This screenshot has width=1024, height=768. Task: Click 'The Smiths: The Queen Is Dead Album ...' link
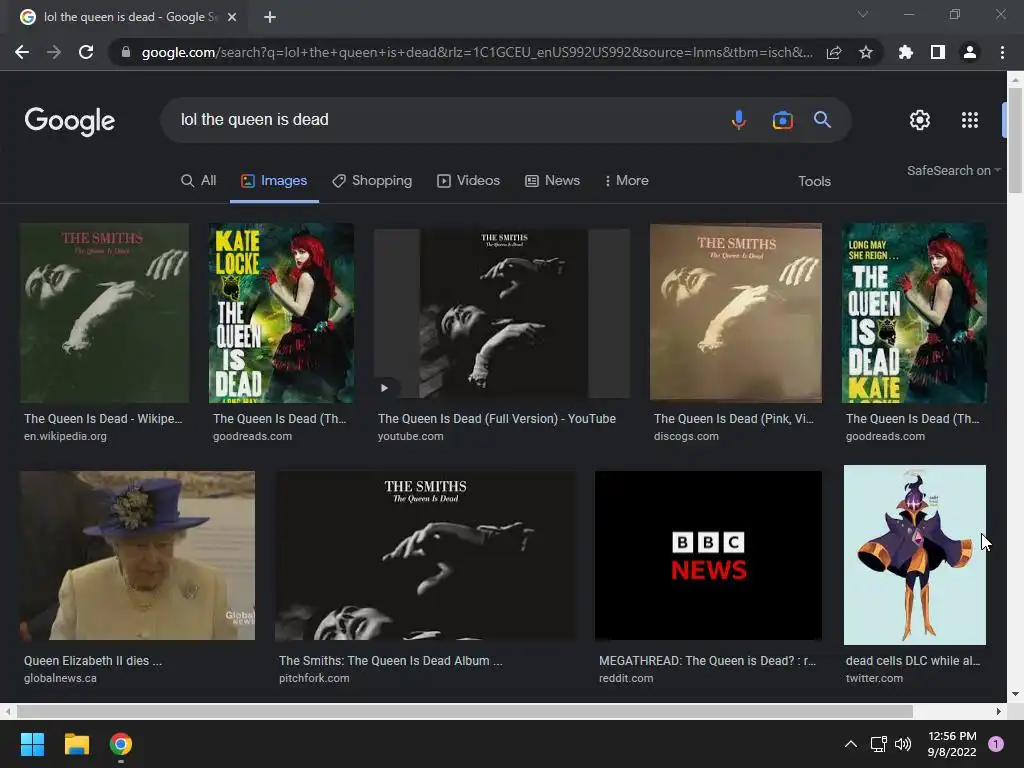pos(391,661)
